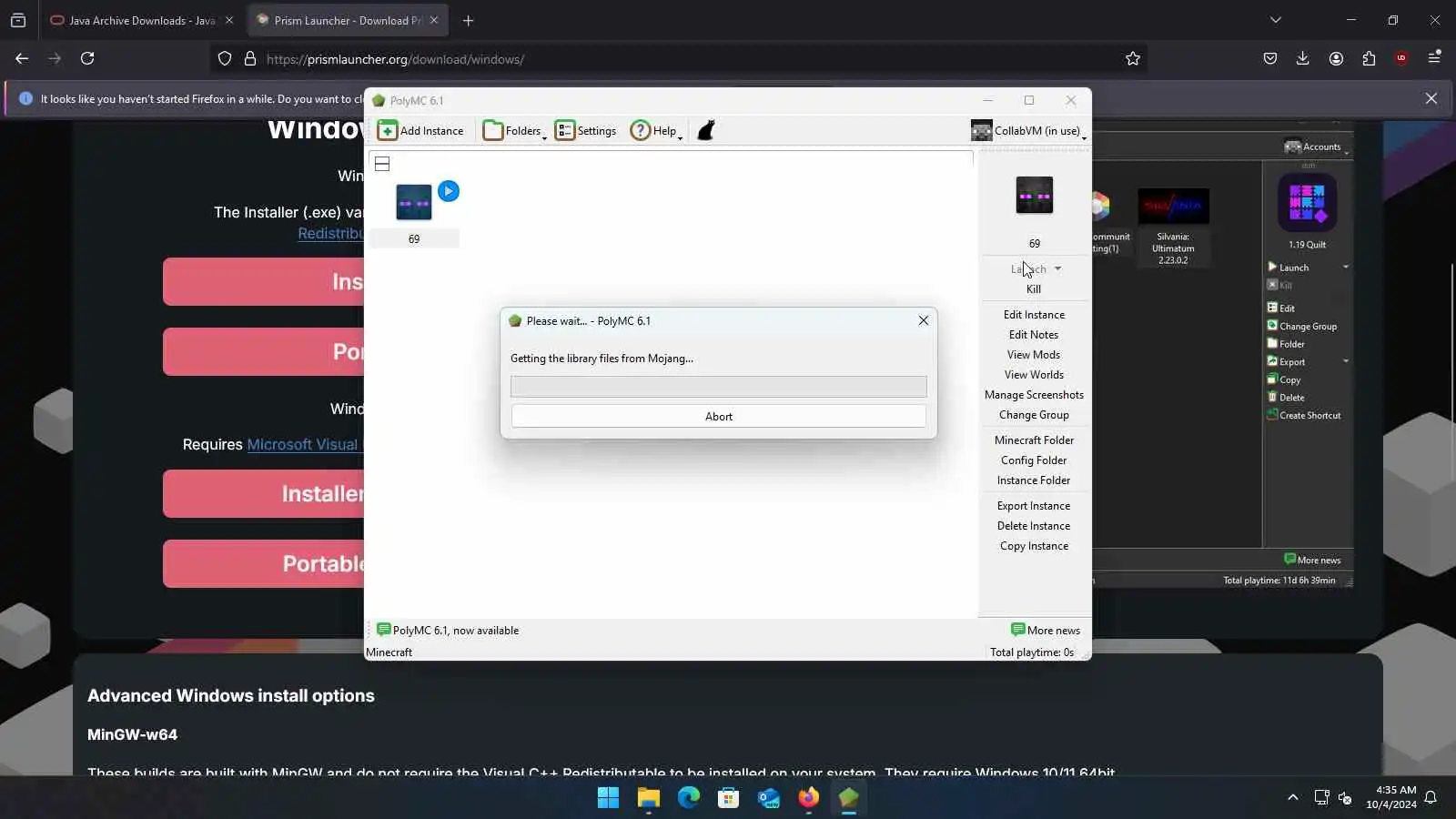Switch to the Java Archive Downloads tab
This screenshot has height=819, width=1456.
134,20
